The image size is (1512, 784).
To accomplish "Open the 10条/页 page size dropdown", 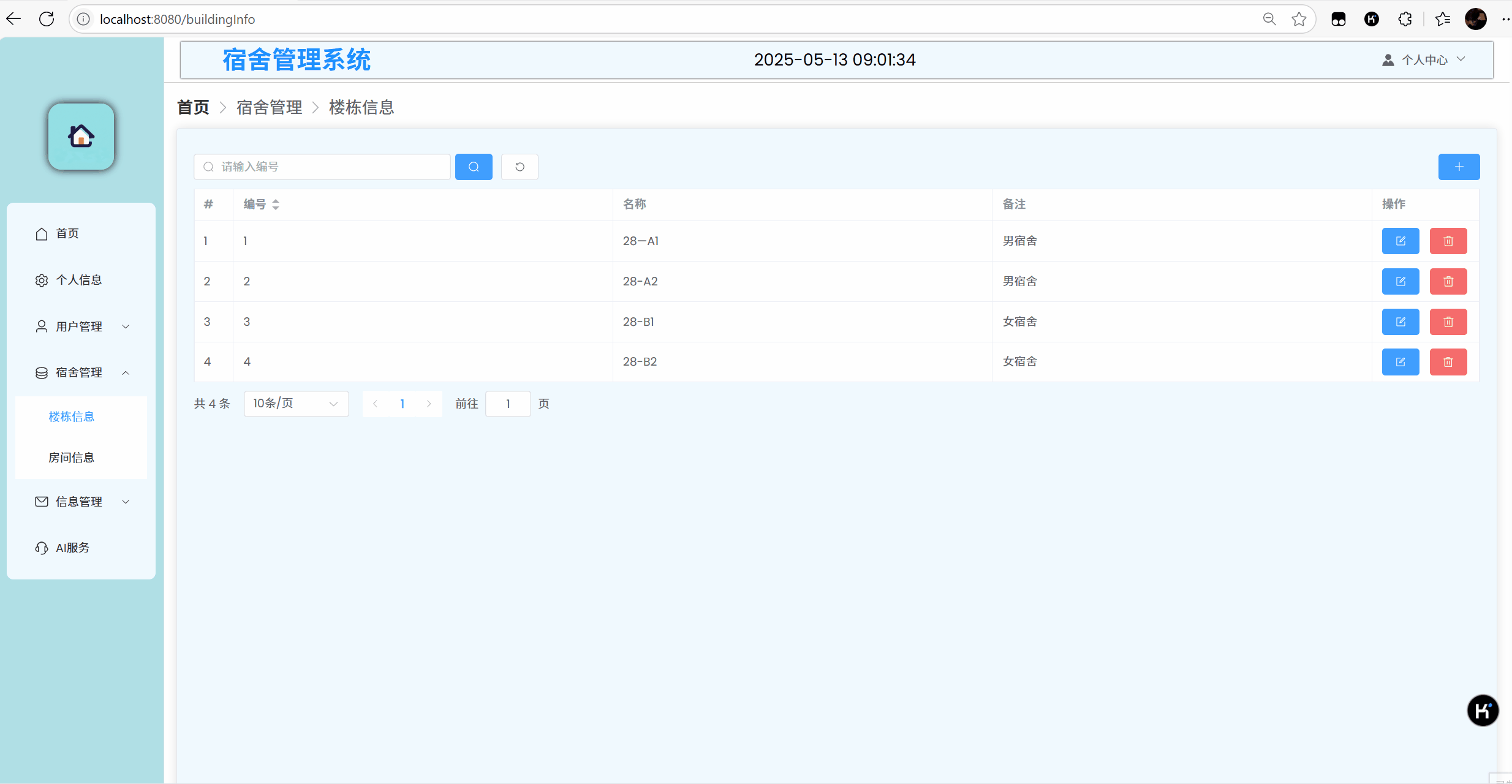I will point(296,404).
